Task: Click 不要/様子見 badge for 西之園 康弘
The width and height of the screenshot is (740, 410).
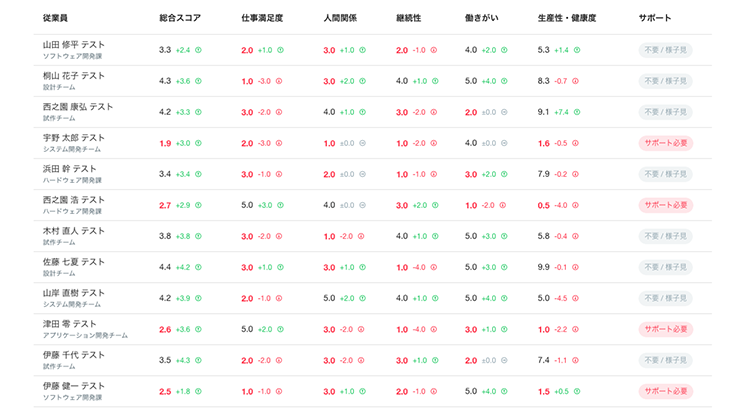Action: pyautogui.click(x=665, y=112)
